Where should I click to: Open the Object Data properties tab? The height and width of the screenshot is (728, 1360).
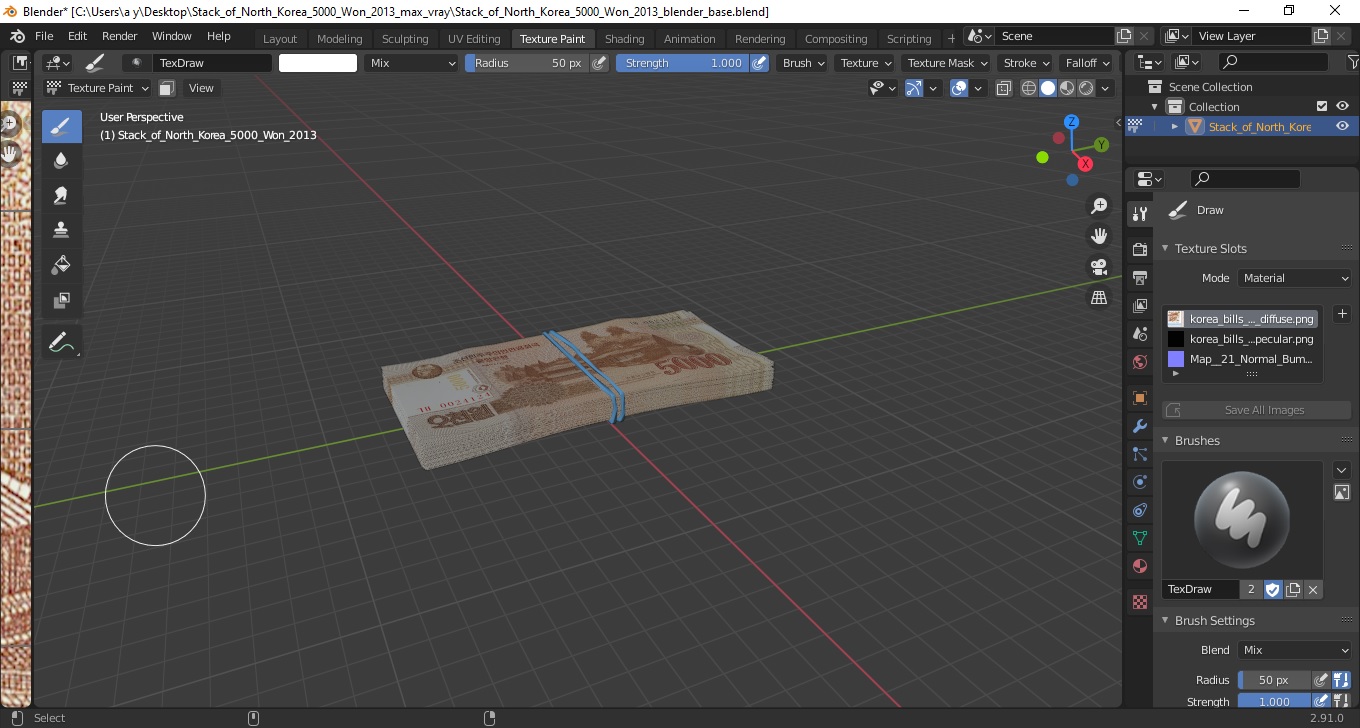pyautogui.click(x=1139, y=538)
